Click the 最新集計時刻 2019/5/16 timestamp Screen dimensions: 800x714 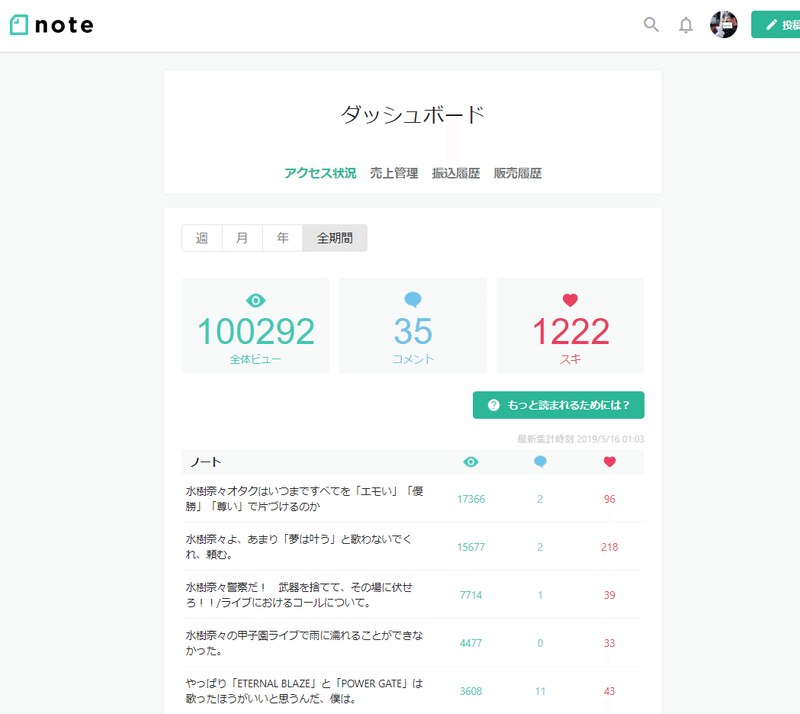(581, 439)
